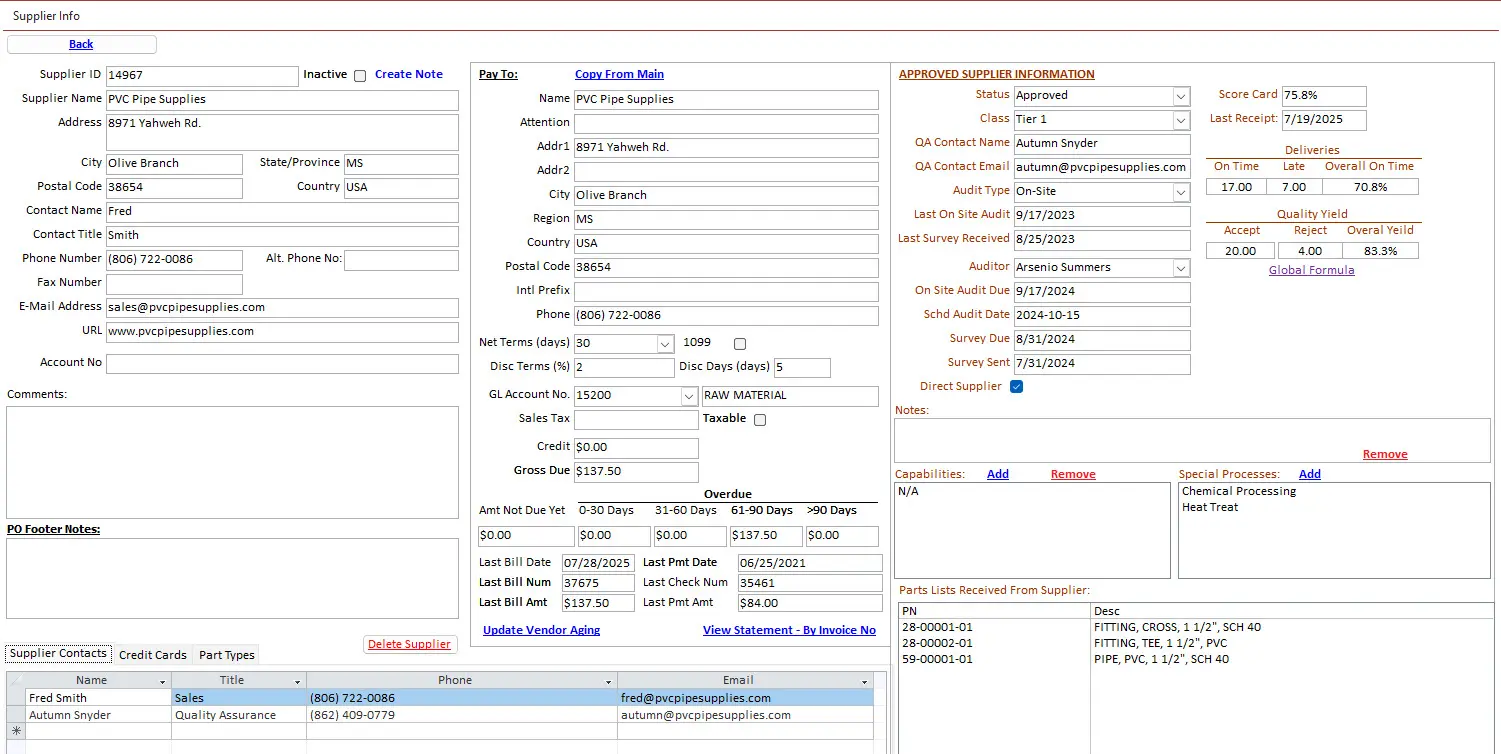Uncheck the Direct Supplier checkbox

1017,387
